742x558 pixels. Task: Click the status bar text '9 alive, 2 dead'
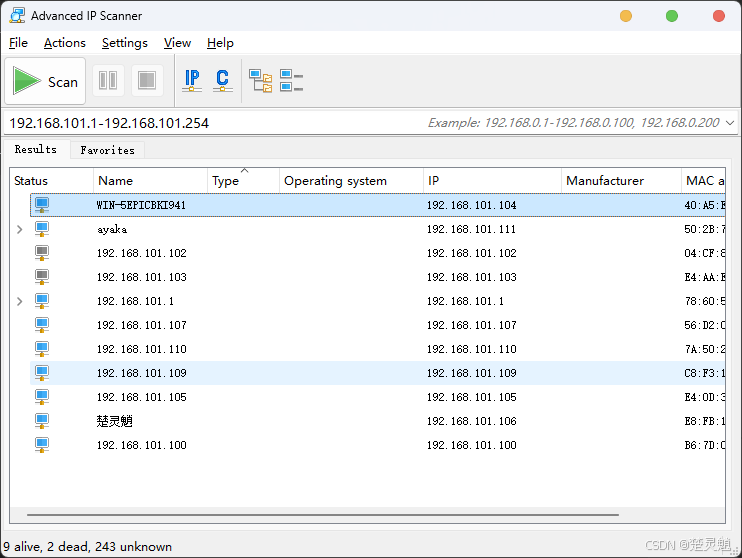[x=46, y=547]
